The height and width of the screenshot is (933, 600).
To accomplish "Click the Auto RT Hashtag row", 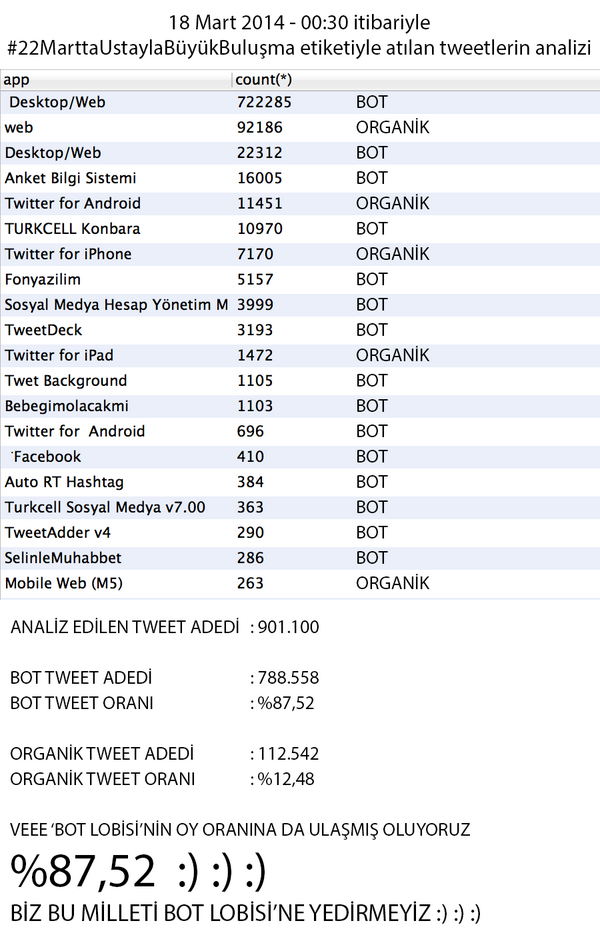I will 300,482.
